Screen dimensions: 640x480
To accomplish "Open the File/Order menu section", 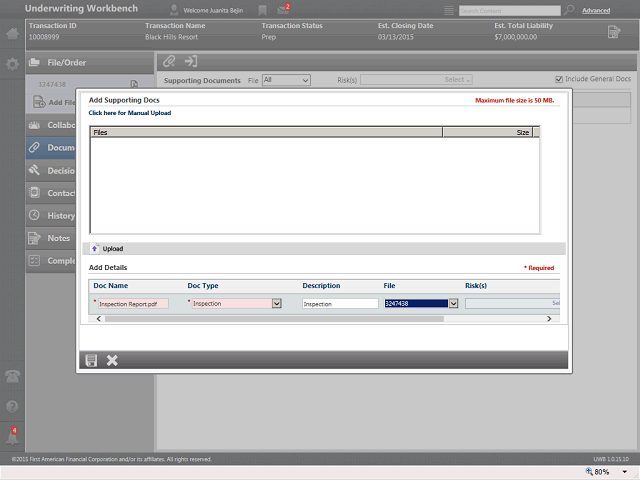I will [90, 63].
